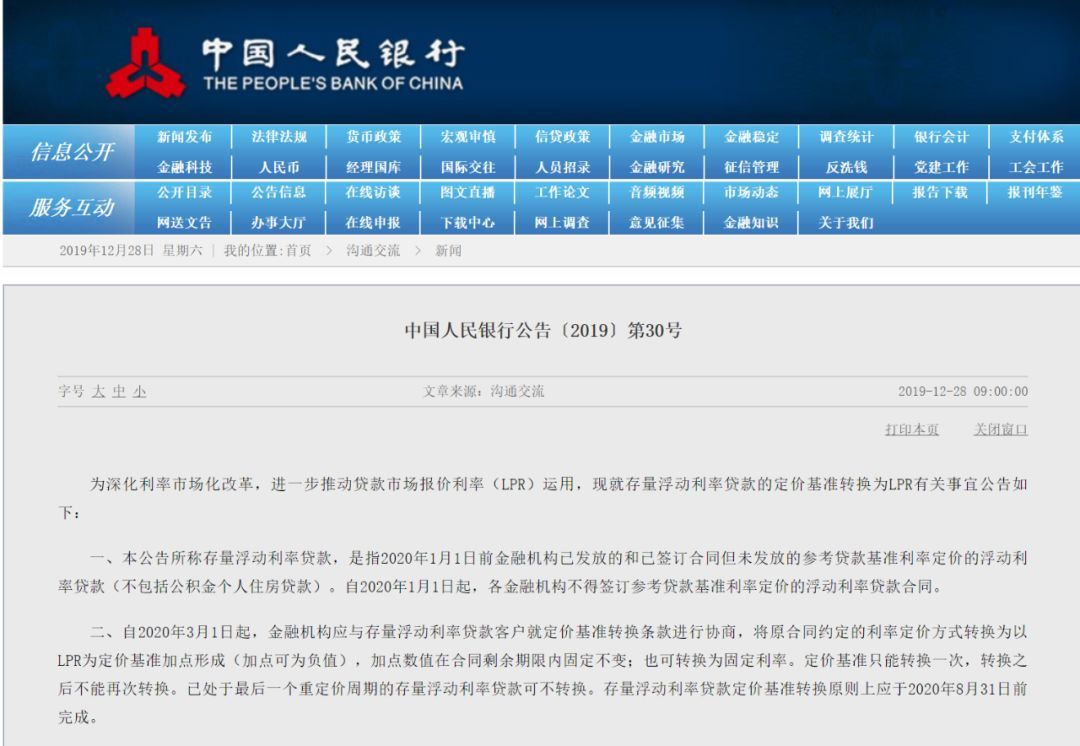Open 网送文告 navigation link

pos(184,222)
